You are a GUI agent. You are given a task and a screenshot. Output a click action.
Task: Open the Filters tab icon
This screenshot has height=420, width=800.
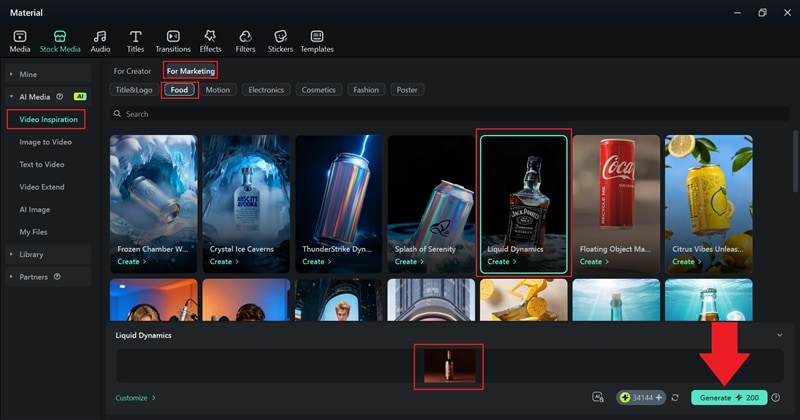245,36
